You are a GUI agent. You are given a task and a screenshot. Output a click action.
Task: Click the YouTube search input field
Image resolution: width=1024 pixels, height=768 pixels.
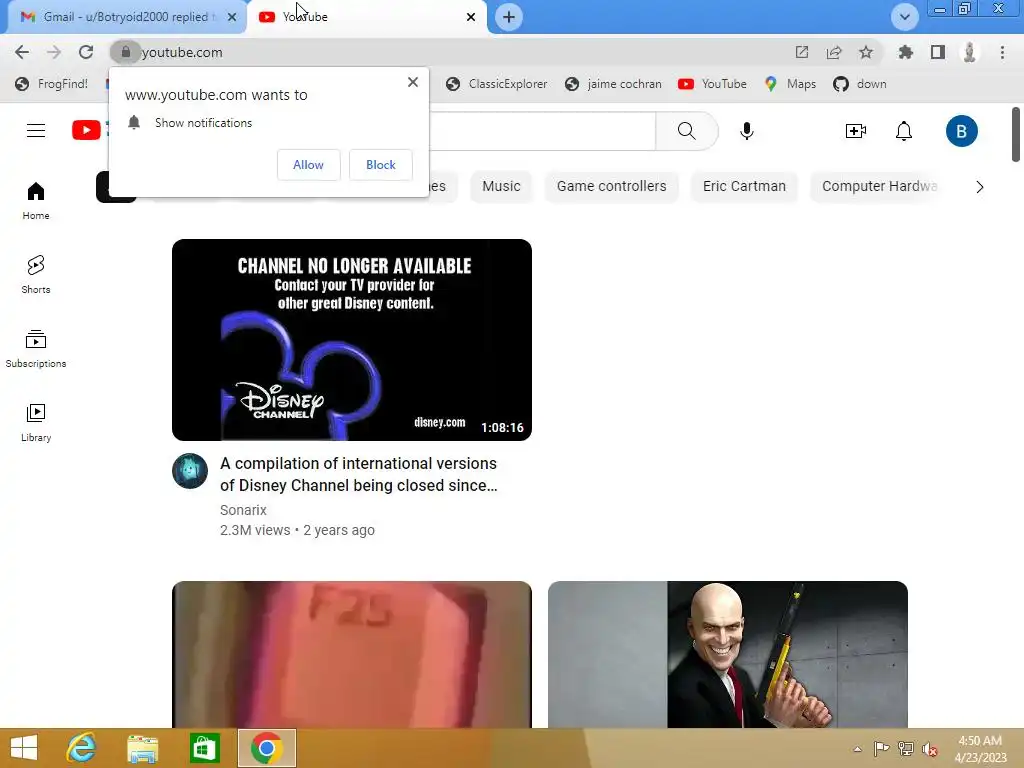coord(542,131)
